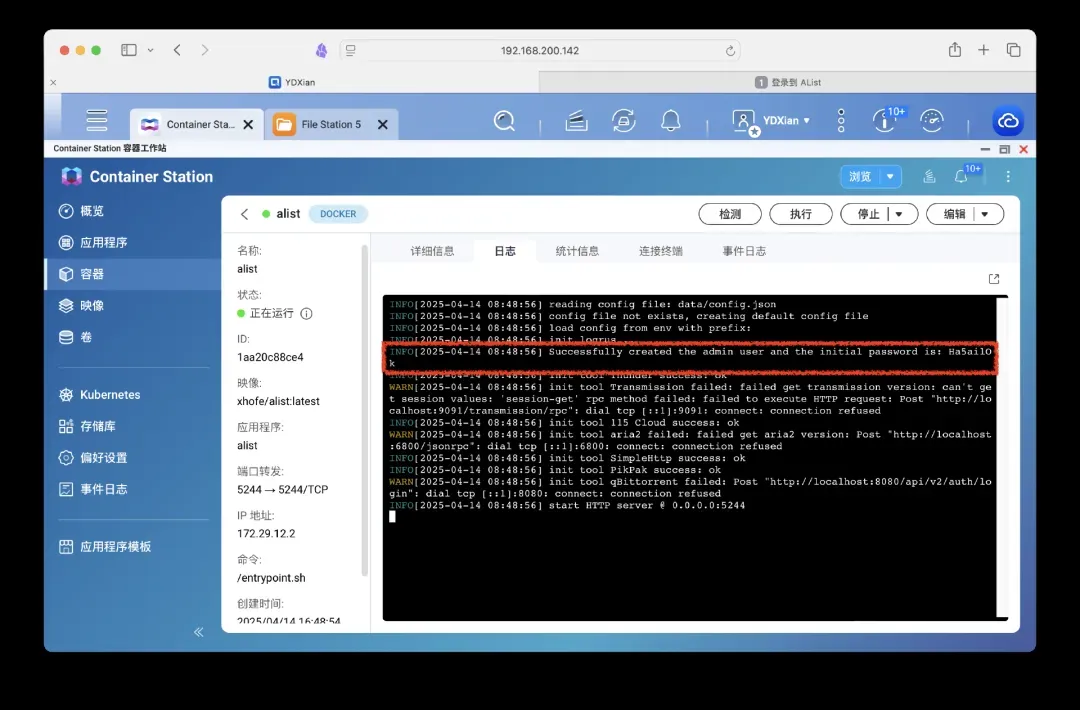This screenshot has height=710, width=1080.
Task: Open the QNAP main menu hamburger icon
Action: [x=97, y=121]
